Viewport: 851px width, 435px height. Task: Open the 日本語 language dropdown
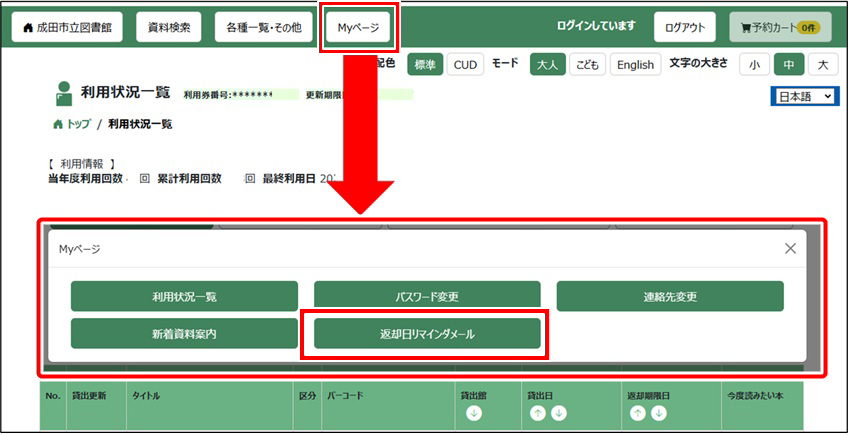[x=805, y=97]
